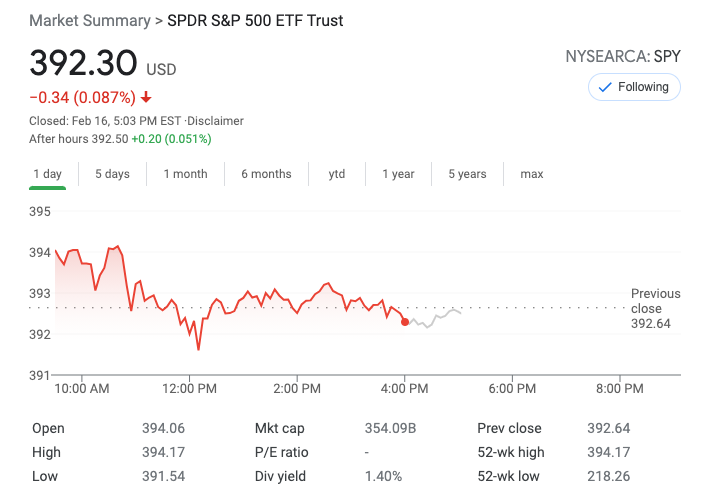Click the SPDR S&P 500 ETF Trust title
Viewport: 723px width, 494px height.
[255, 21]
